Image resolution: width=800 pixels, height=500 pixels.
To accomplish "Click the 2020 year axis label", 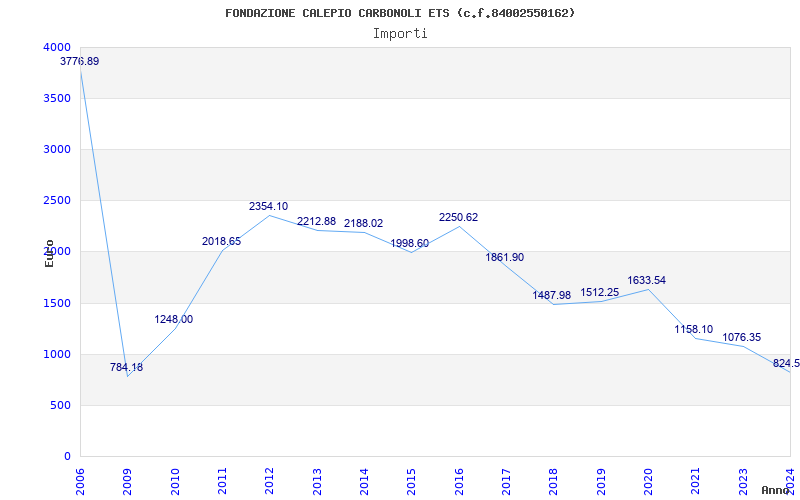I will coord(648,482).
